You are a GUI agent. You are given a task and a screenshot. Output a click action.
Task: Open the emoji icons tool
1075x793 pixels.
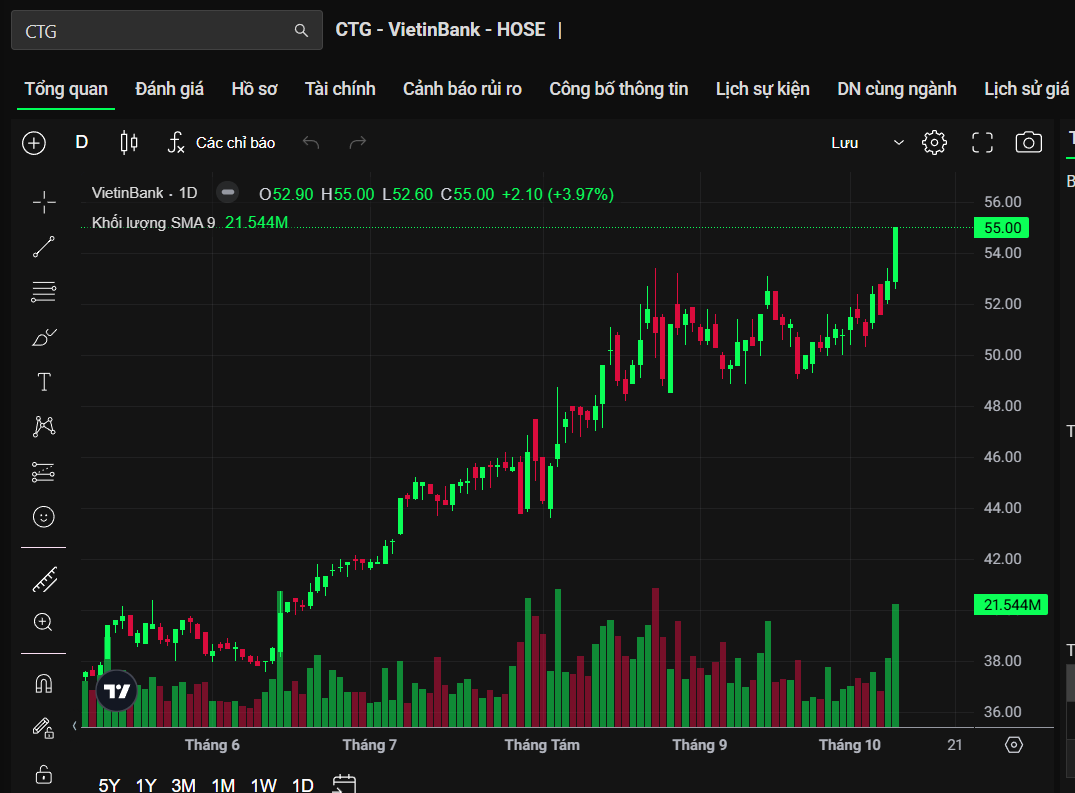44,517
